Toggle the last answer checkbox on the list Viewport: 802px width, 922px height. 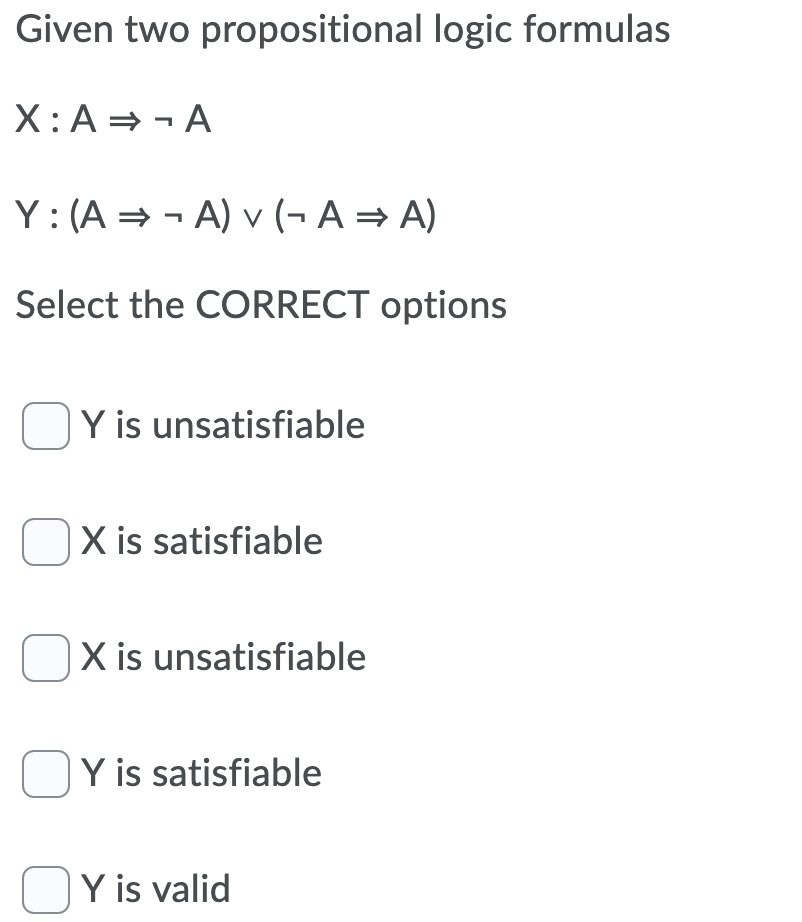click(44, 889)
